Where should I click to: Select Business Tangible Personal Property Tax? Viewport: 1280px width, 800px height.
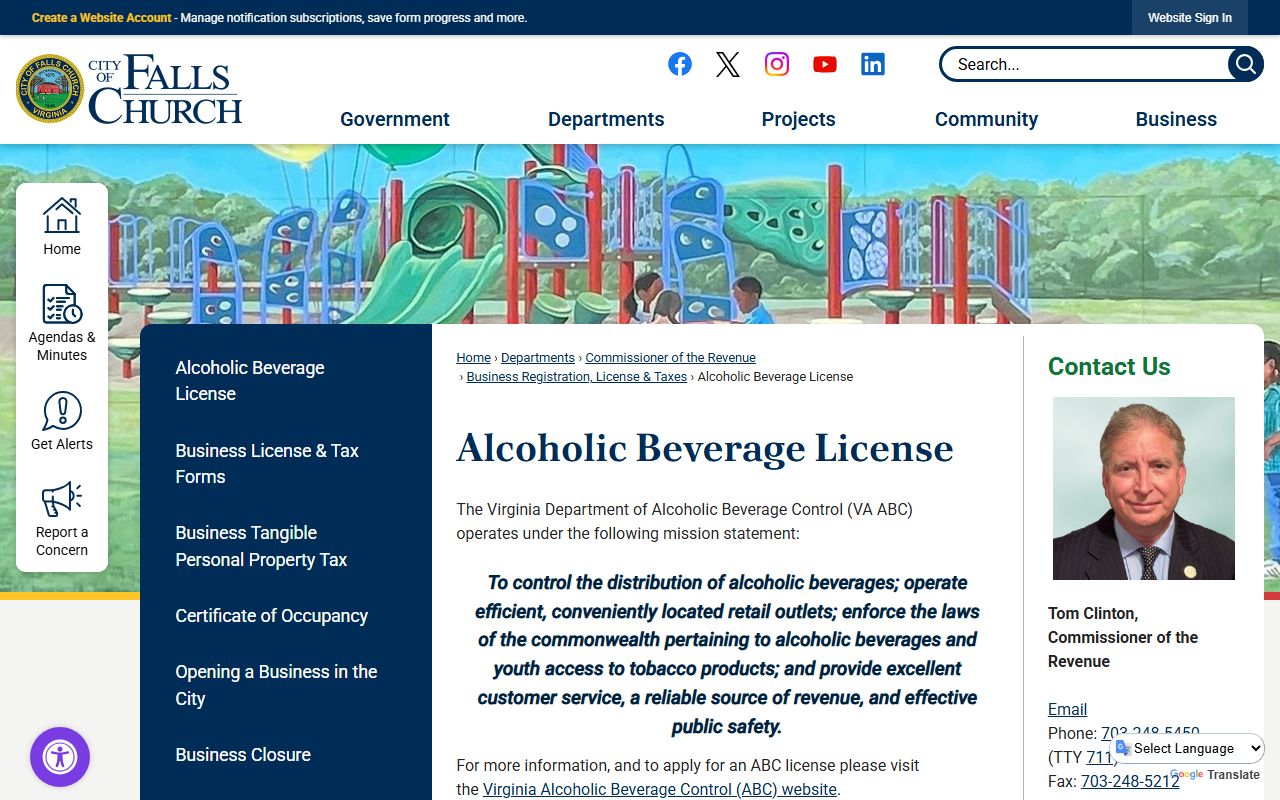click(x=261, y=546)
